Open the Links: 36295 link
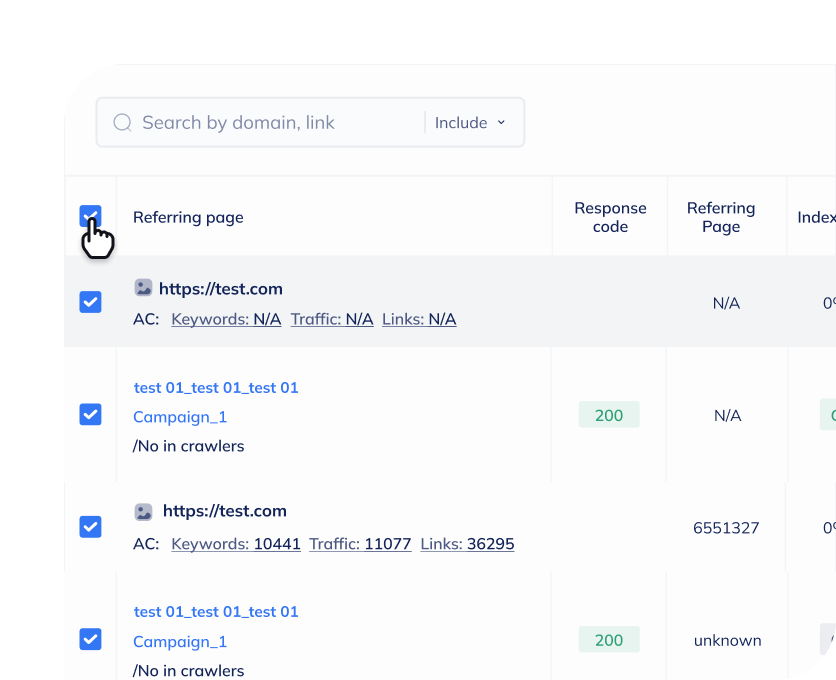This screenshot has height=680, width=836. pos(467,544)
